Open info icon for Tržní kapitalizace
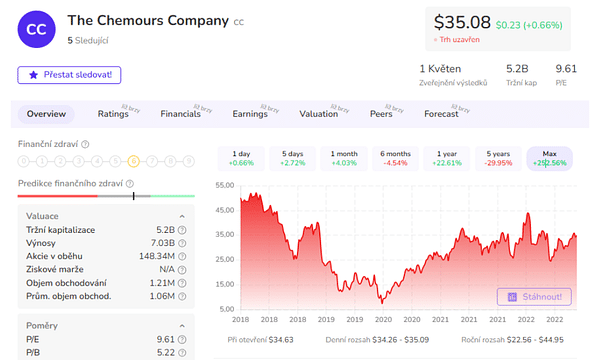The height and width of the screenshot is (360, 600). [x=183, y=230]
